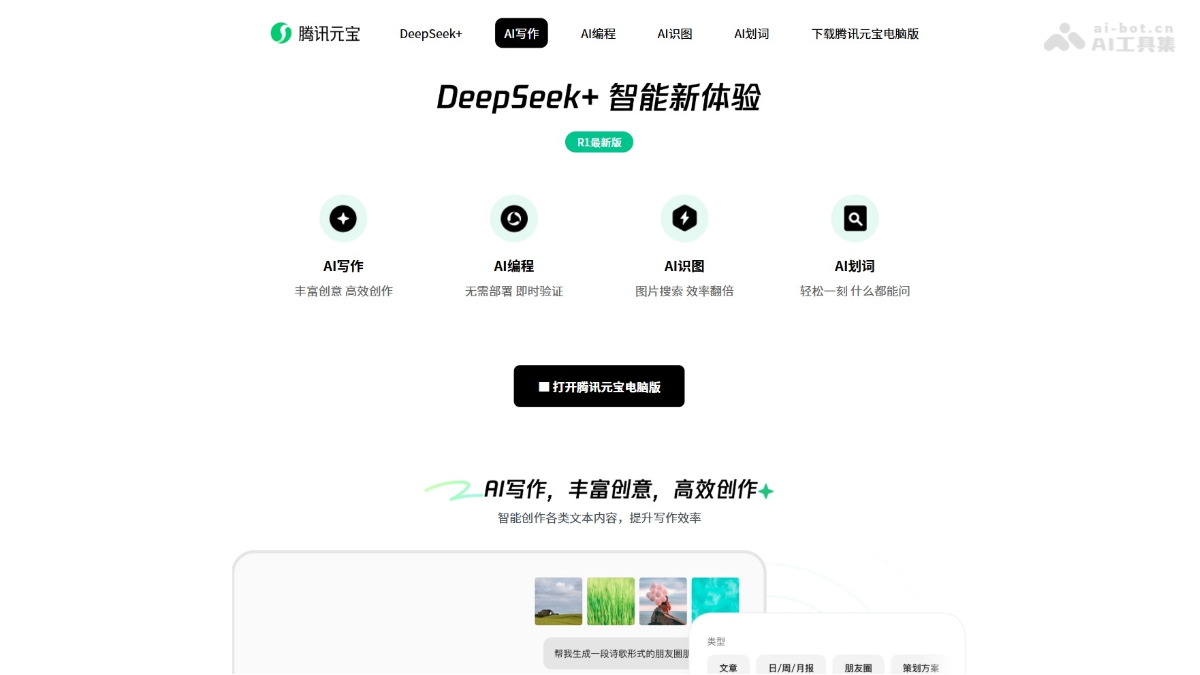Click the AI编程 circular feature icon
This screenshot has height=675, width=1200.
point(514,218)
